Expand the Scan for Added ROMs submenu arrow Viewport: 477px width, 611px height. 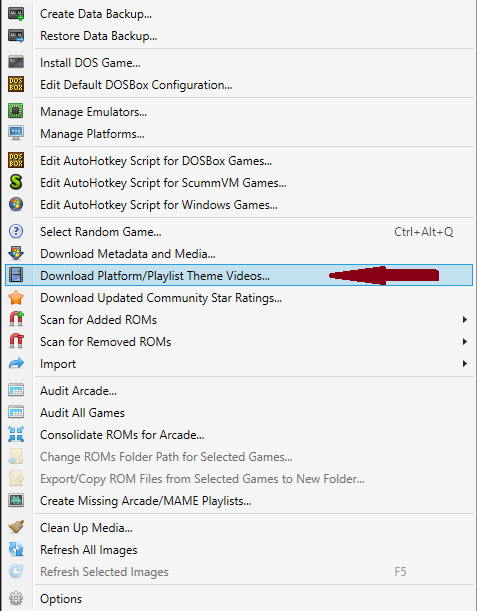pyautogui.click(x=464, y=320)
